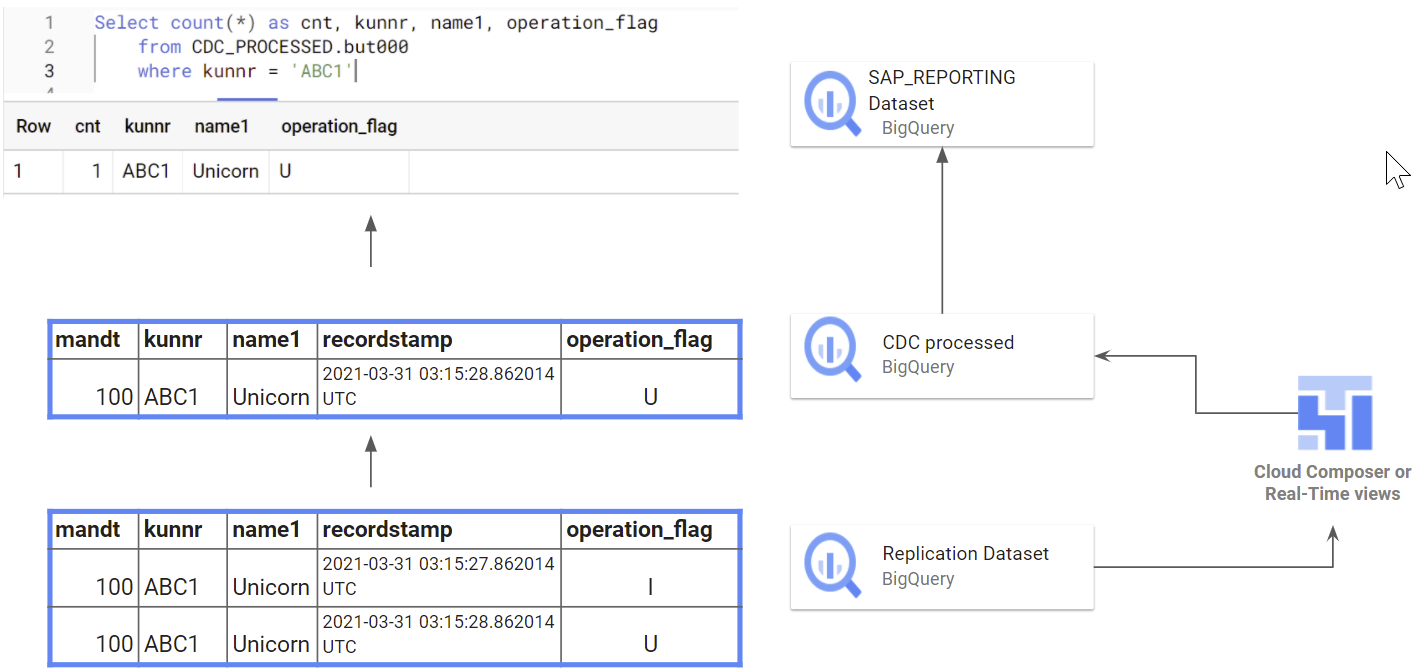This screenshot has height=671, width=1416.
Task: Open the CDC processed dataset card
Action: point(941,356)
